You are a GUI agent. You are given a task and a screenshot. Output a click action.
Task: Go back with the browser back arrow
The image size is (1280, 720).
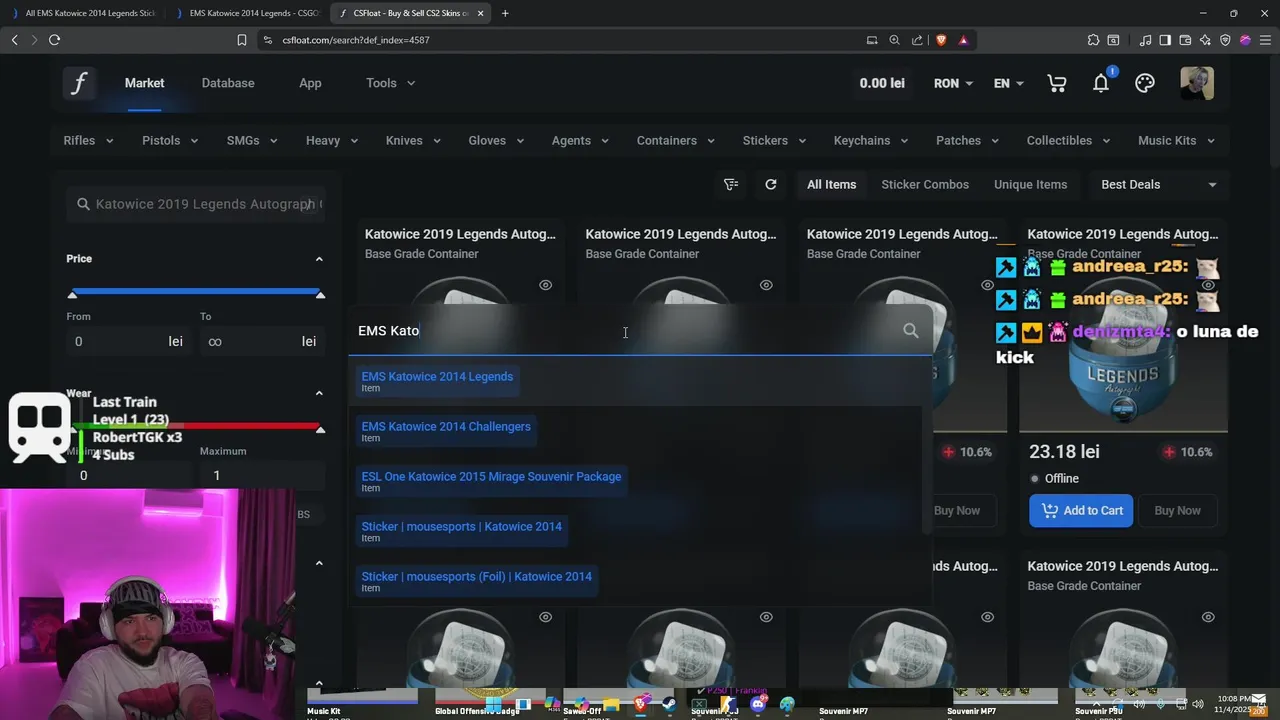pos(14,40)
